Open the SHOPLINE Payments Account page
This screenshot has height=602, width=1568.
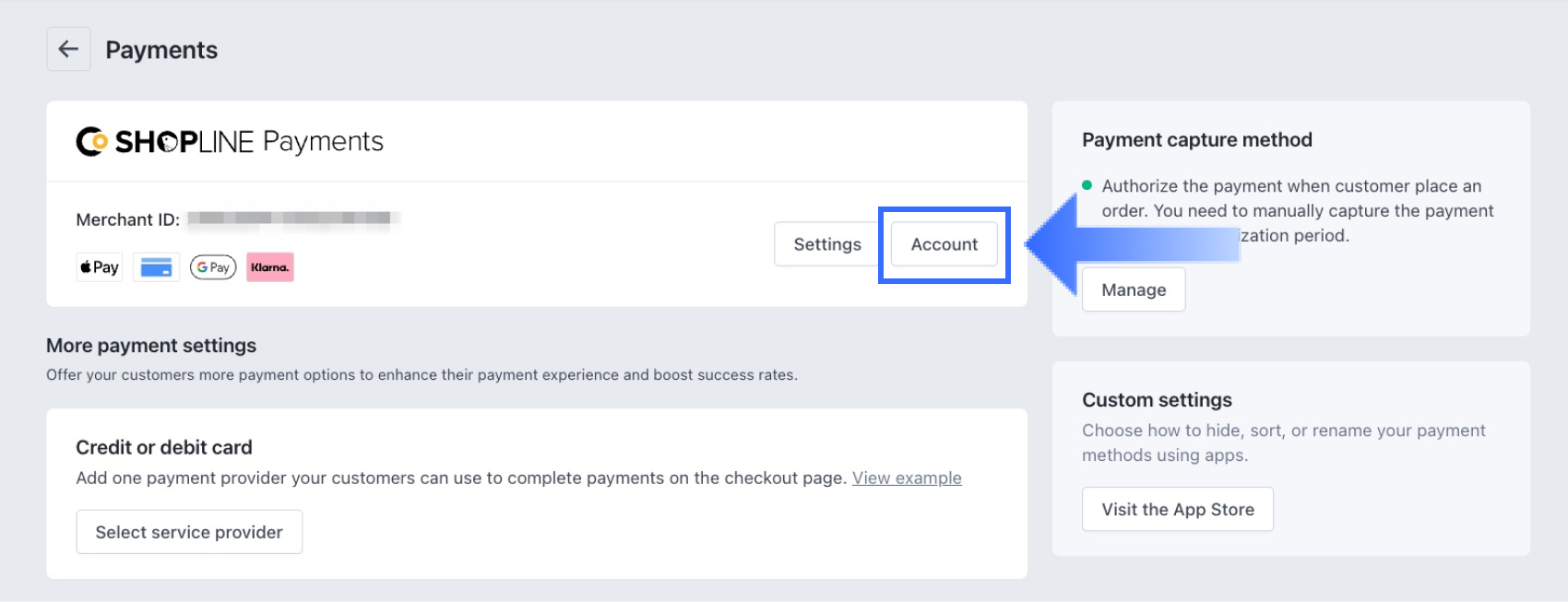pyautogui.click(x=944, y=244)
